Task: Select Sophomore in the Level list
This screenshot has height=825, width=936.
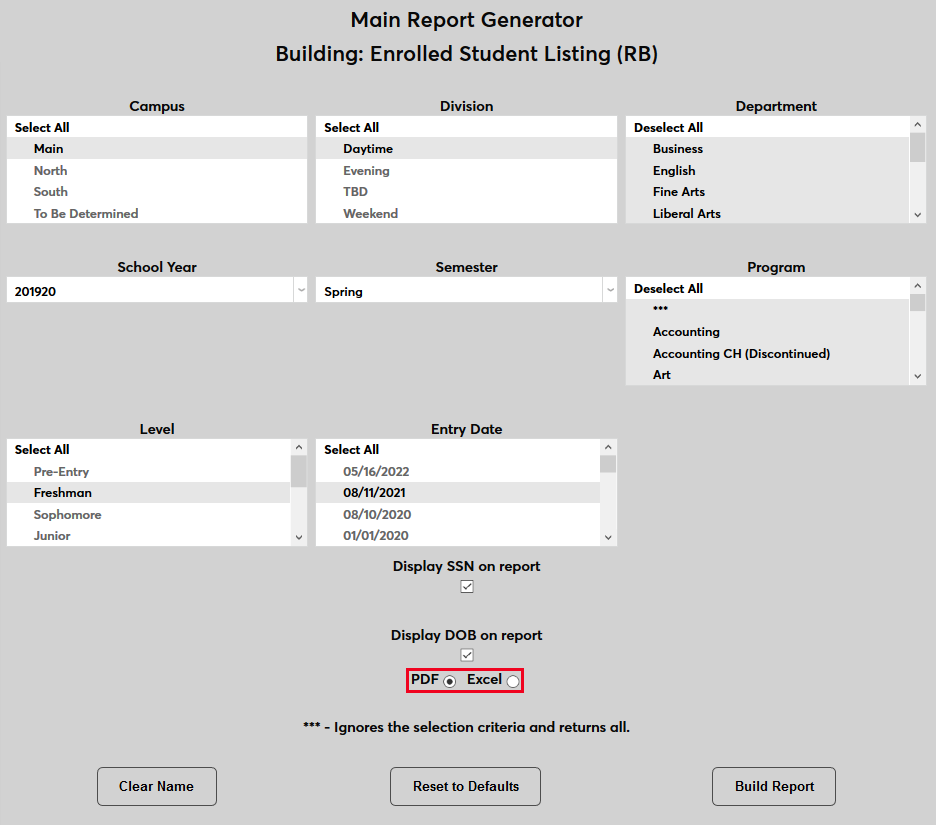Action: (67, 514)
